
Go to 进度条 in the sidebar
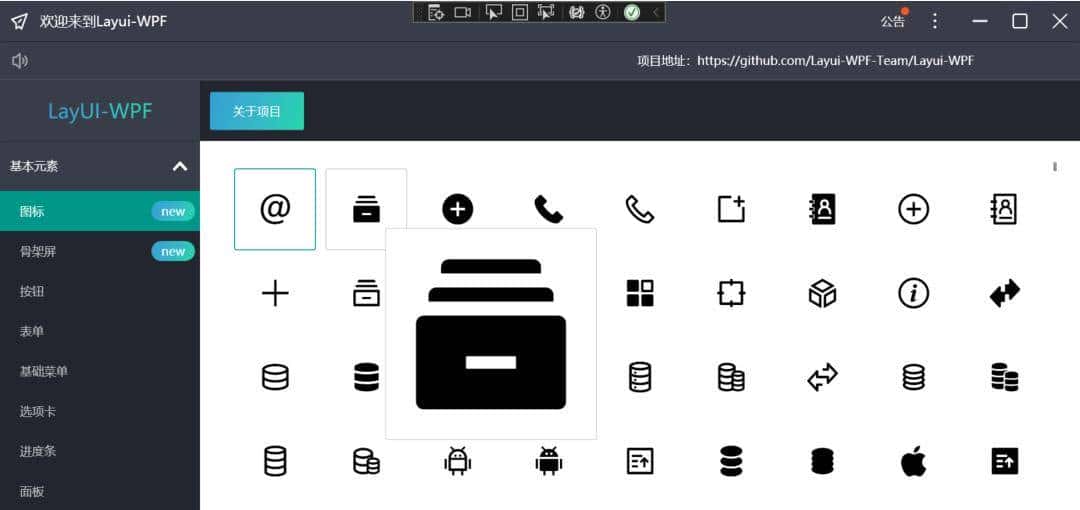(x=38, y=451)
